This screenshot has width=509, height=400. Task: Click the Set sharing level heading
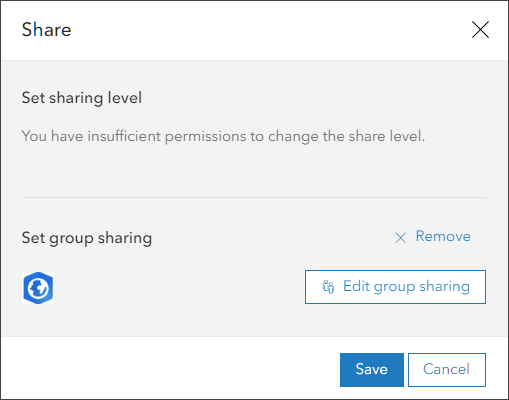tap(82, 98)
